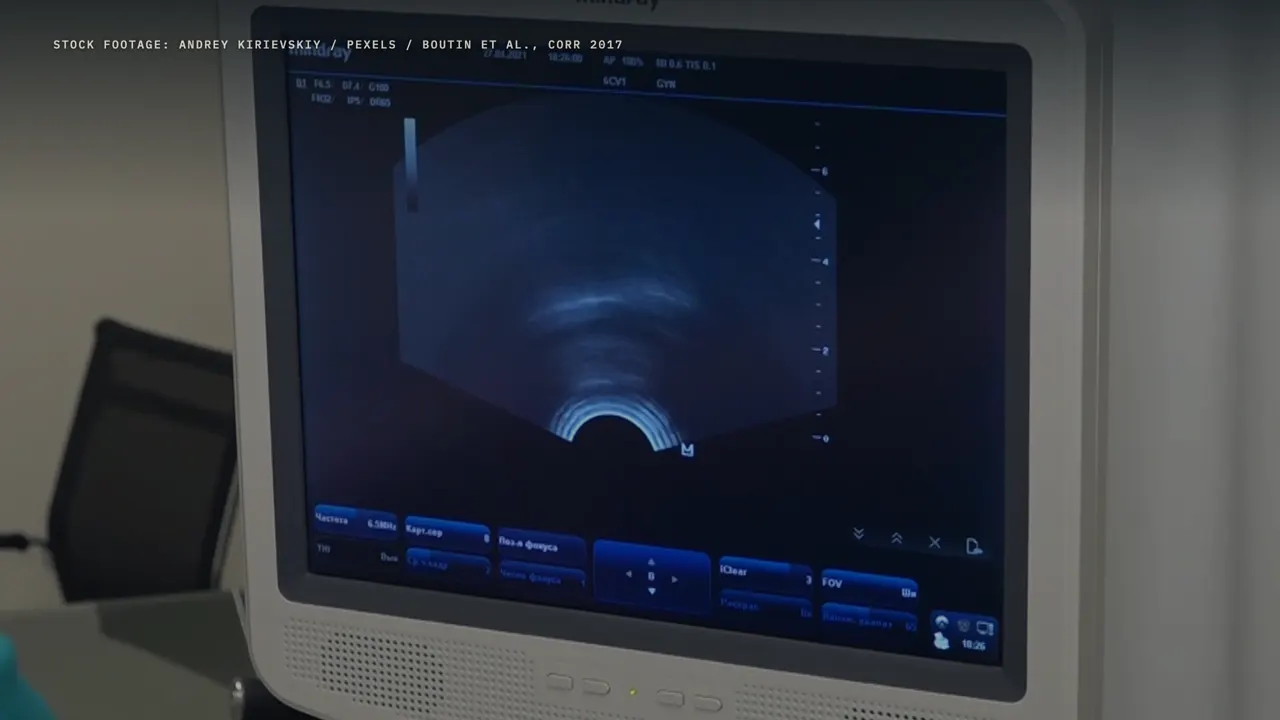The width and height of the screenshot is (1280, 720).
Task: Click the AP 100% acoustic power readout
Action: [x=623, y=61]
